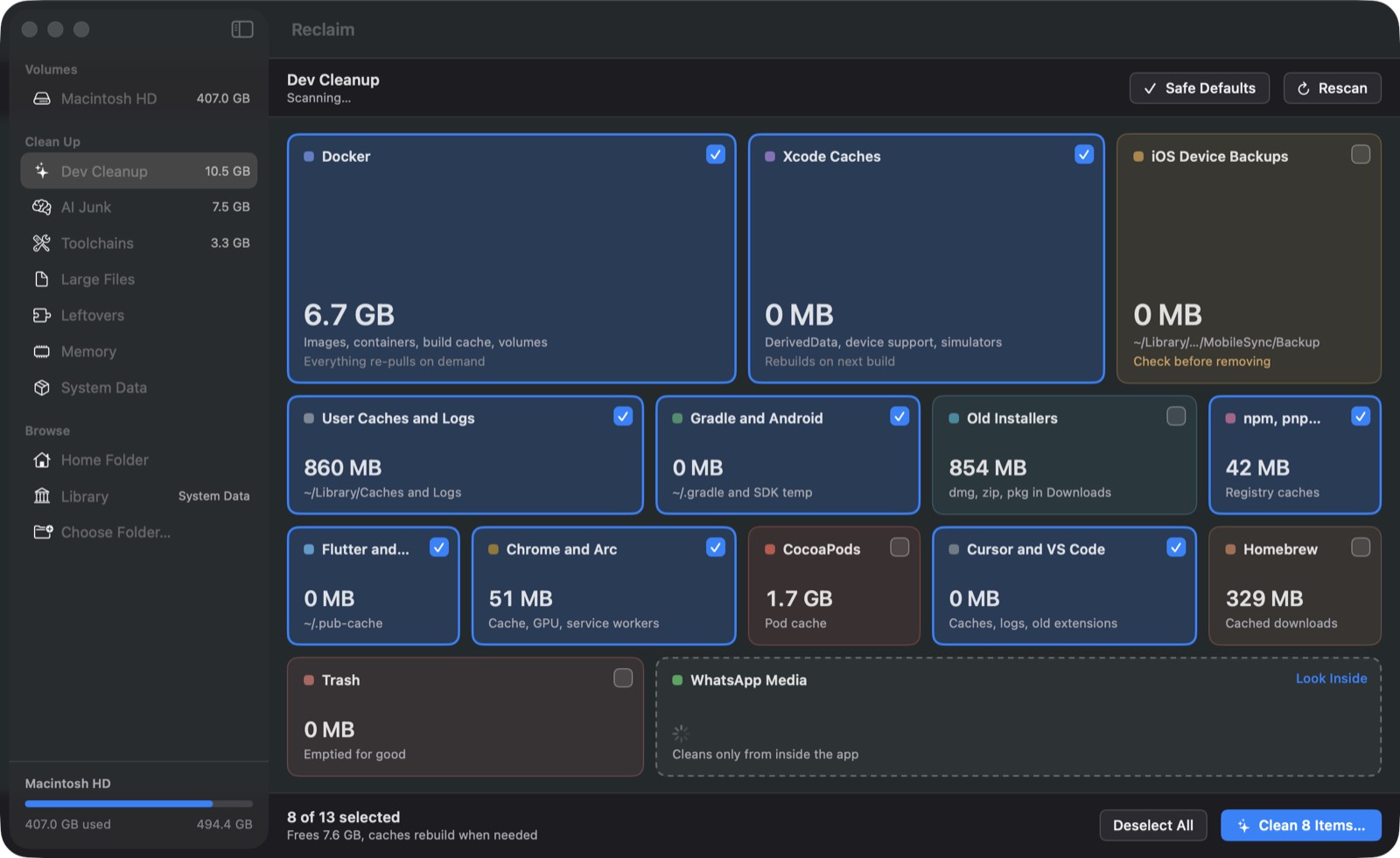The image size is (1400, 858).
Task: Browse the Home Folder
Action: (x=139, y=460)
